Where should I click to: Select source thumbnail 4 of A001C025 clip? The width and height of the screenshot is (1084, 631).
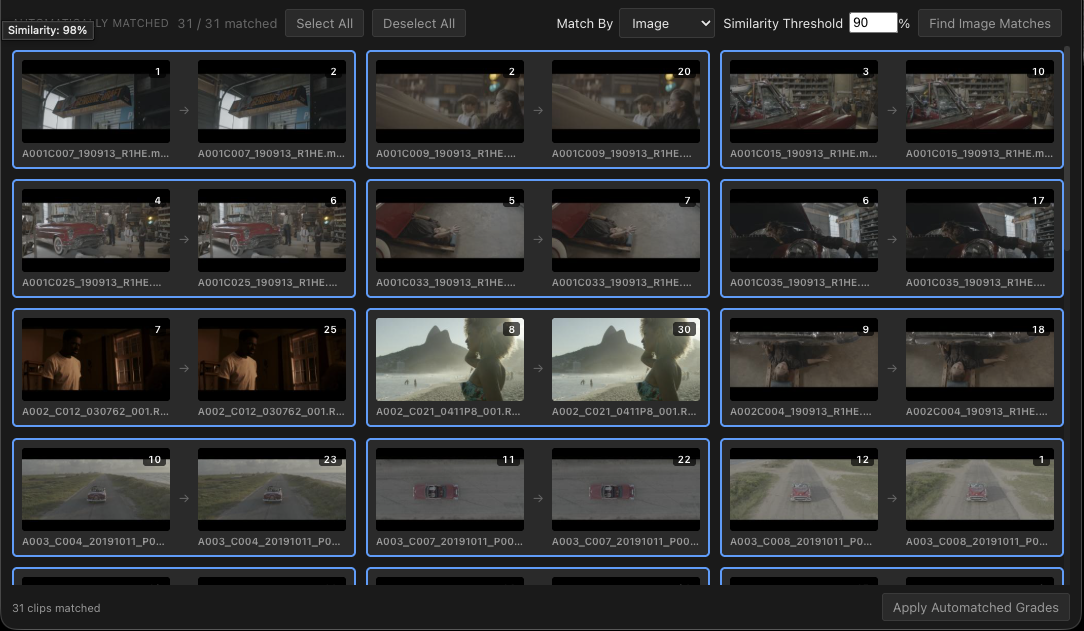(96, 231)
